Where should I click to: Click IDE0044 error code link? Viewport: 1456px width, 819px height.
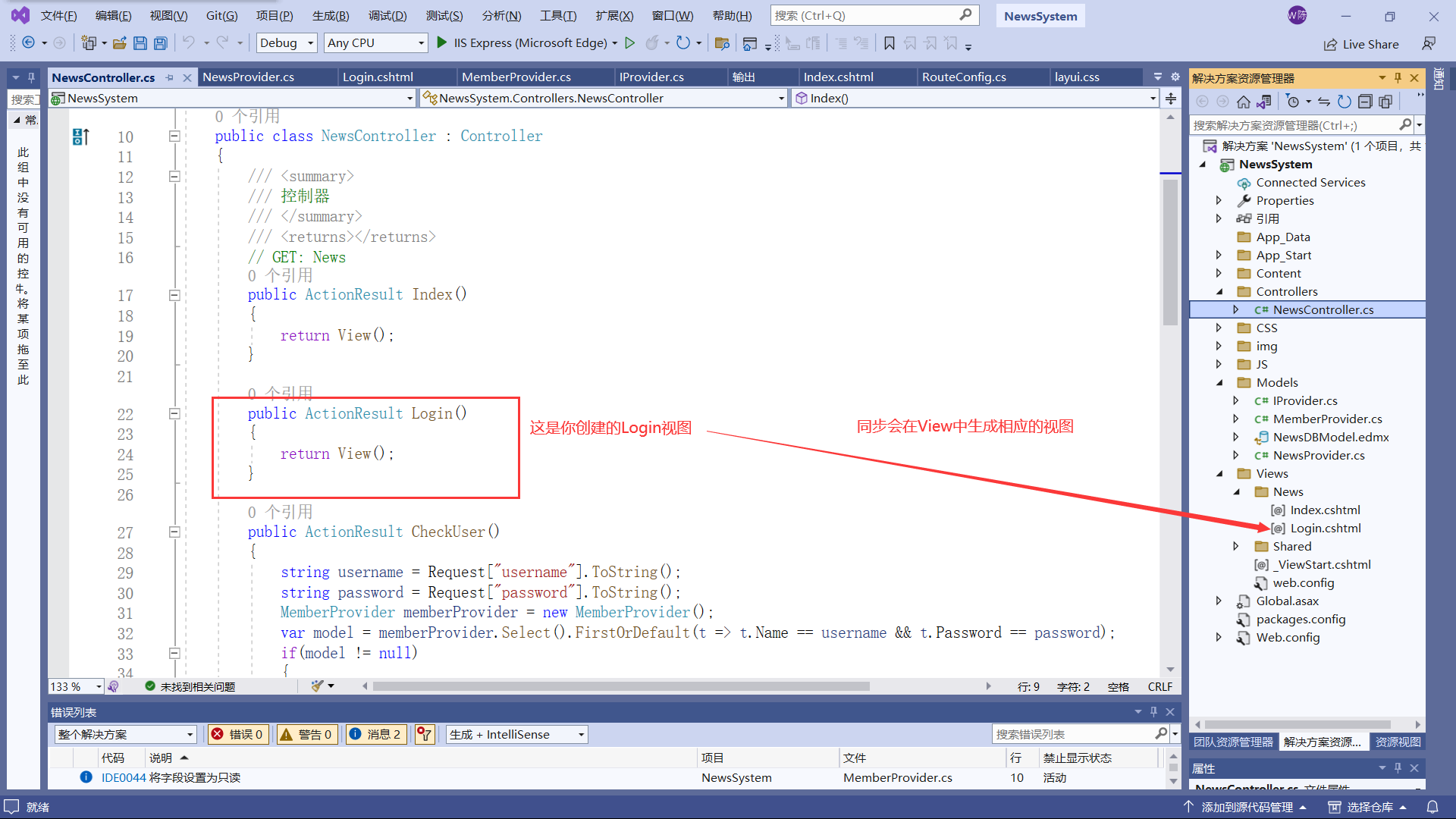(x=124, y=778)
